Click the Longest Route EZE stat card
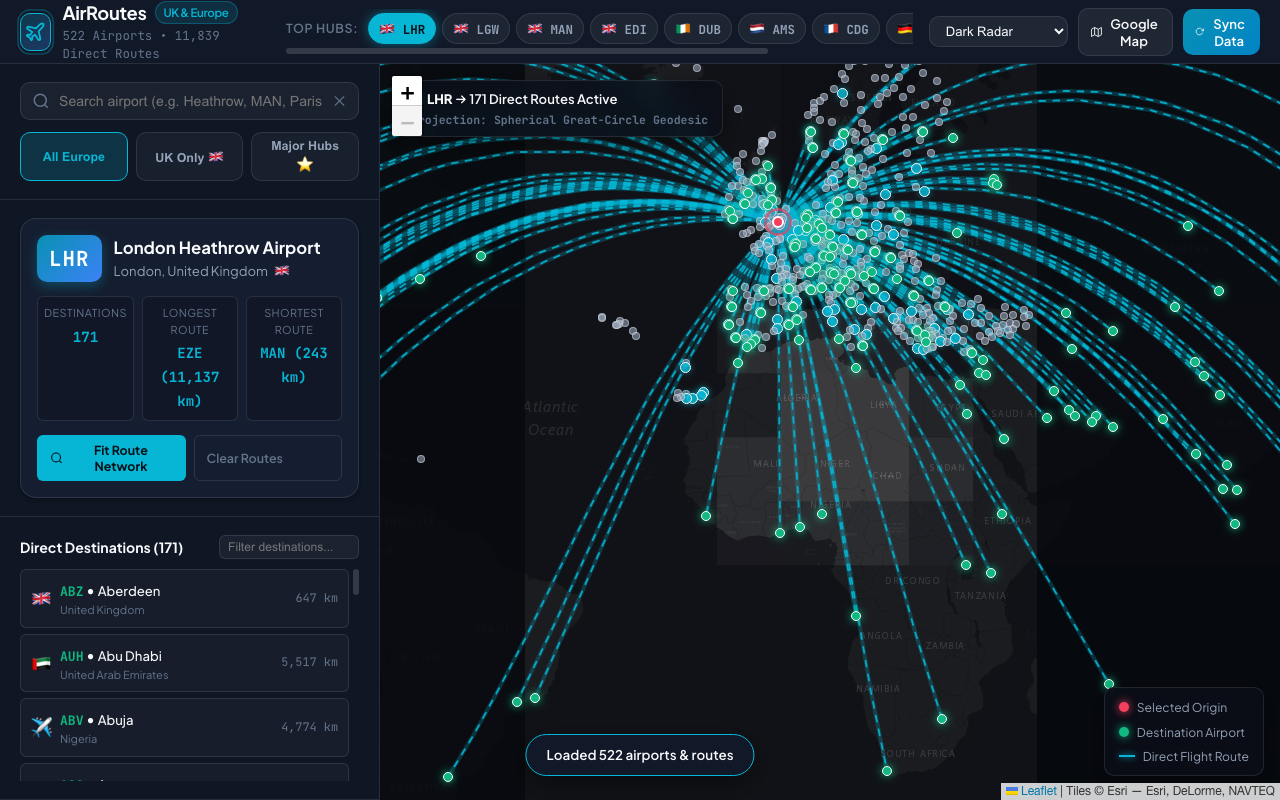 click(x=190, y=358)
